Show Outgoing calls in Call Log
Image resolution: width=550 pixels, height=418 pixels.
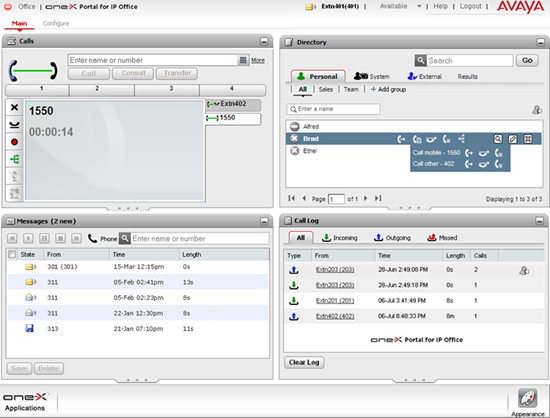pyautogui.click(x=392, y=238)
